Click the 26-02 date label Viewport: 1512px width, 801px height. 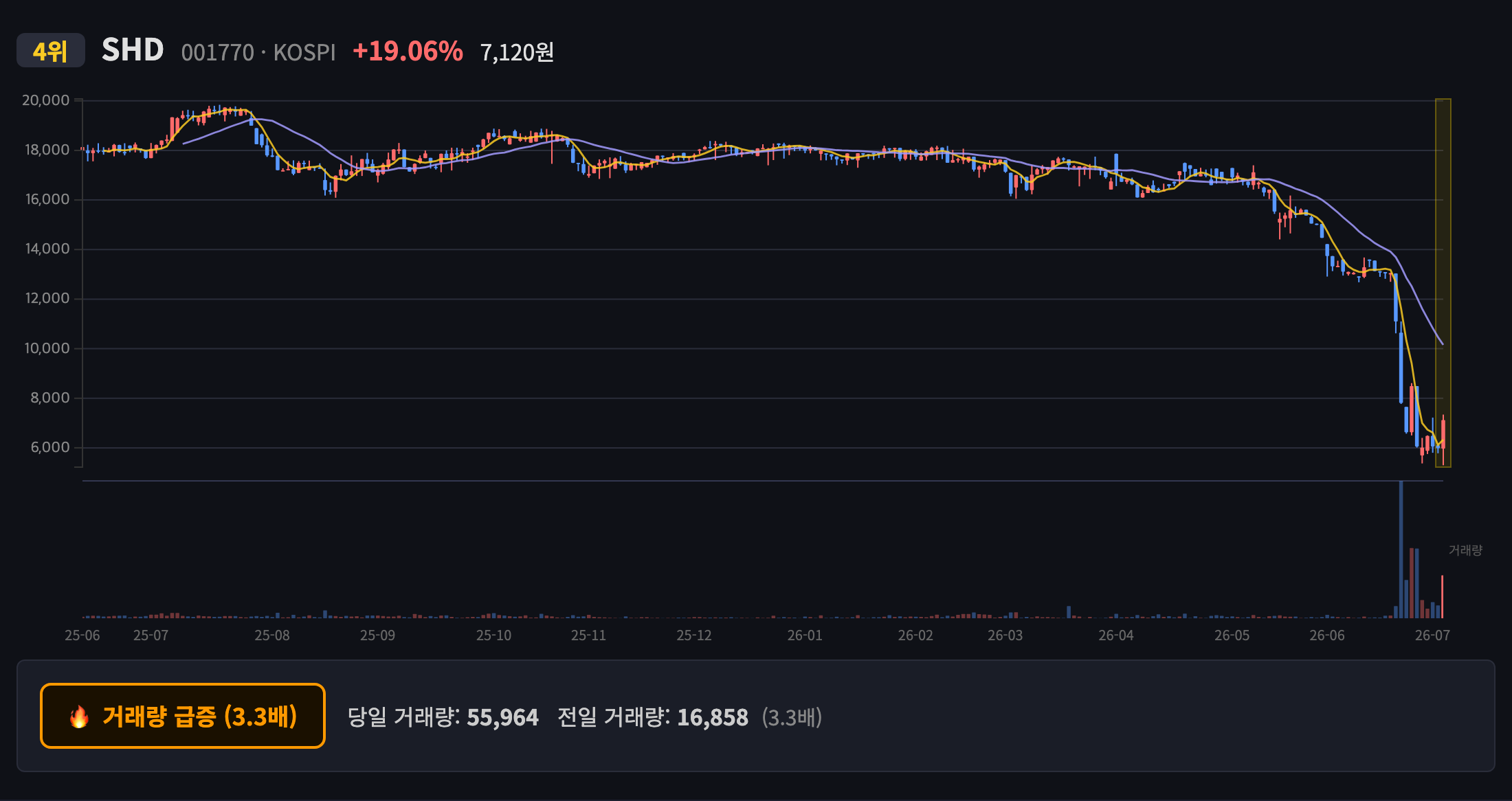click(916, 635)
